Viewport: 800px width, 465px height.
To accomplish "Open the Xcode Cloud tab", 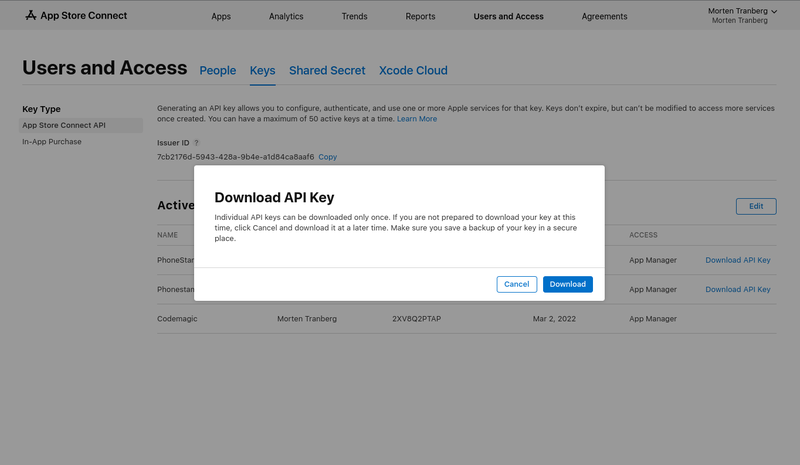I will tap(413, 70).
